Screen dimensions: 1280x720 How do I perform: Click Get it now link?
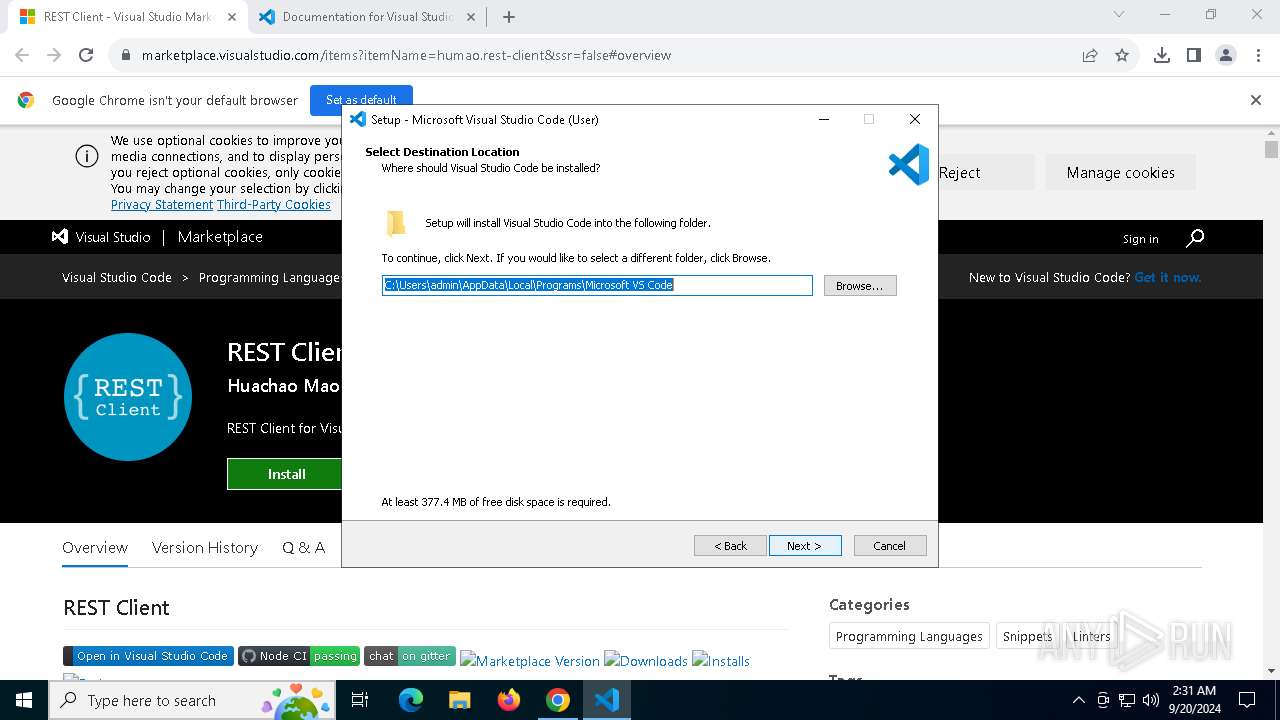(x=1168, y=278)
